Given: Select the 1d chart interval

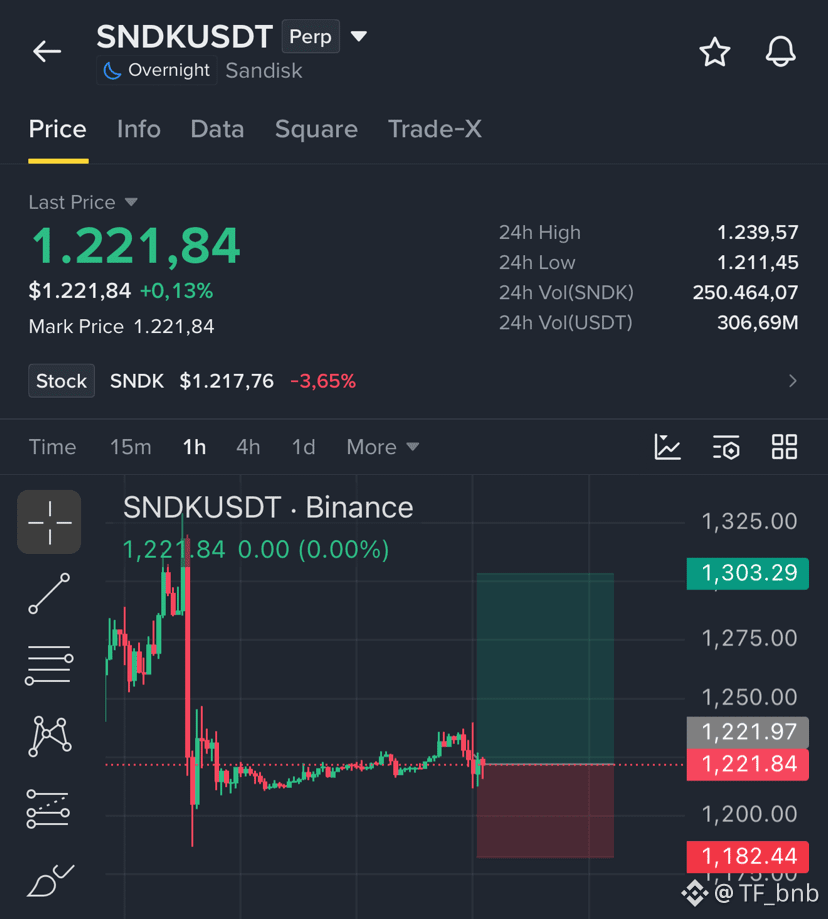Looking at the screenshot, I should (x=304, y=447).
